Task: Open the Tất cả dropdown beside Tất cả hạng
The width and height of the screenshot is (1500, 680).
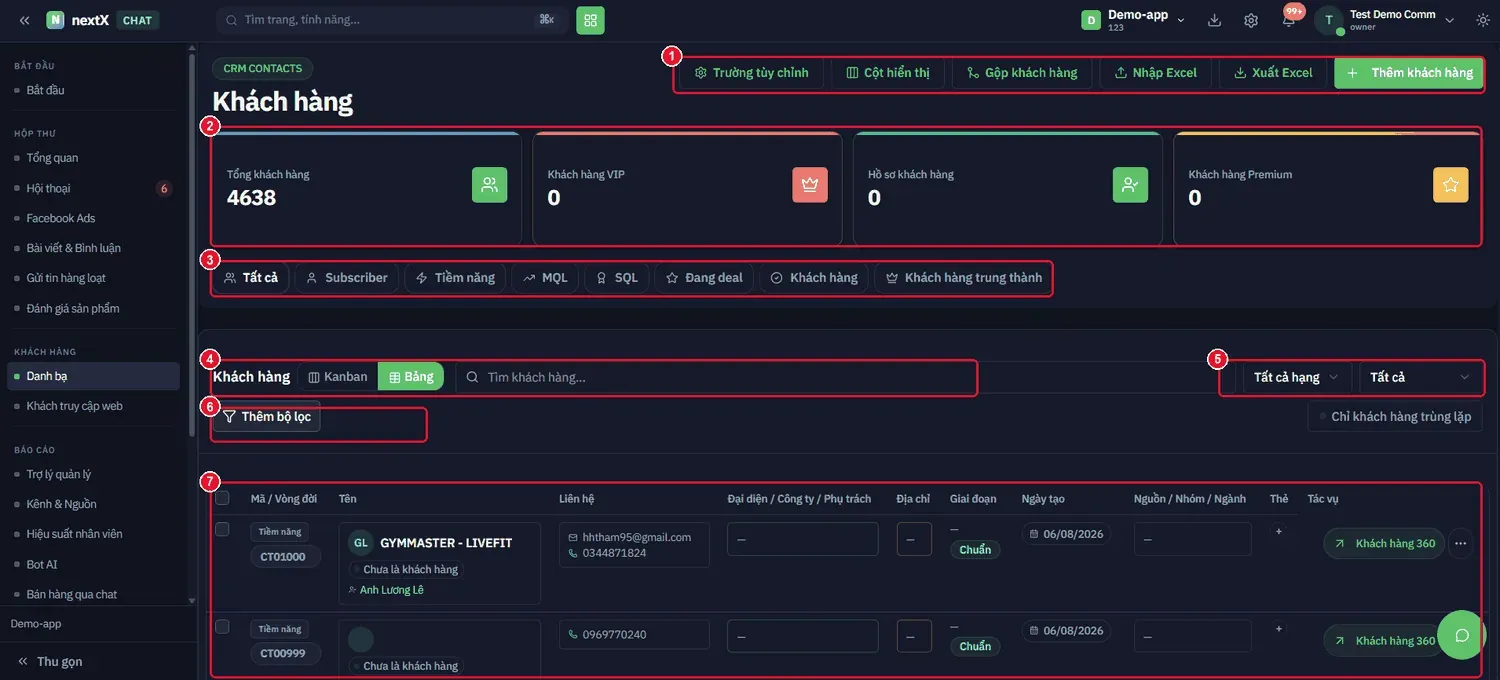Action: 1420,377
